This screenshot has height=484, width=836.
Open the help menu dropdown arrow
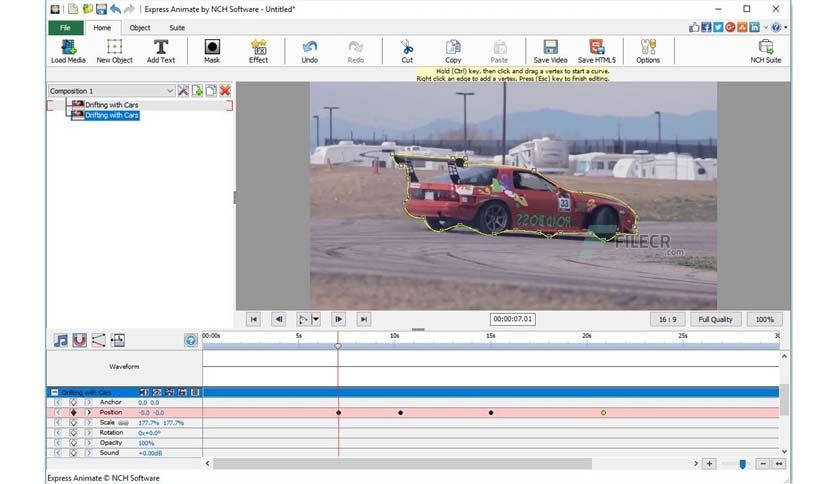(785, 27)
